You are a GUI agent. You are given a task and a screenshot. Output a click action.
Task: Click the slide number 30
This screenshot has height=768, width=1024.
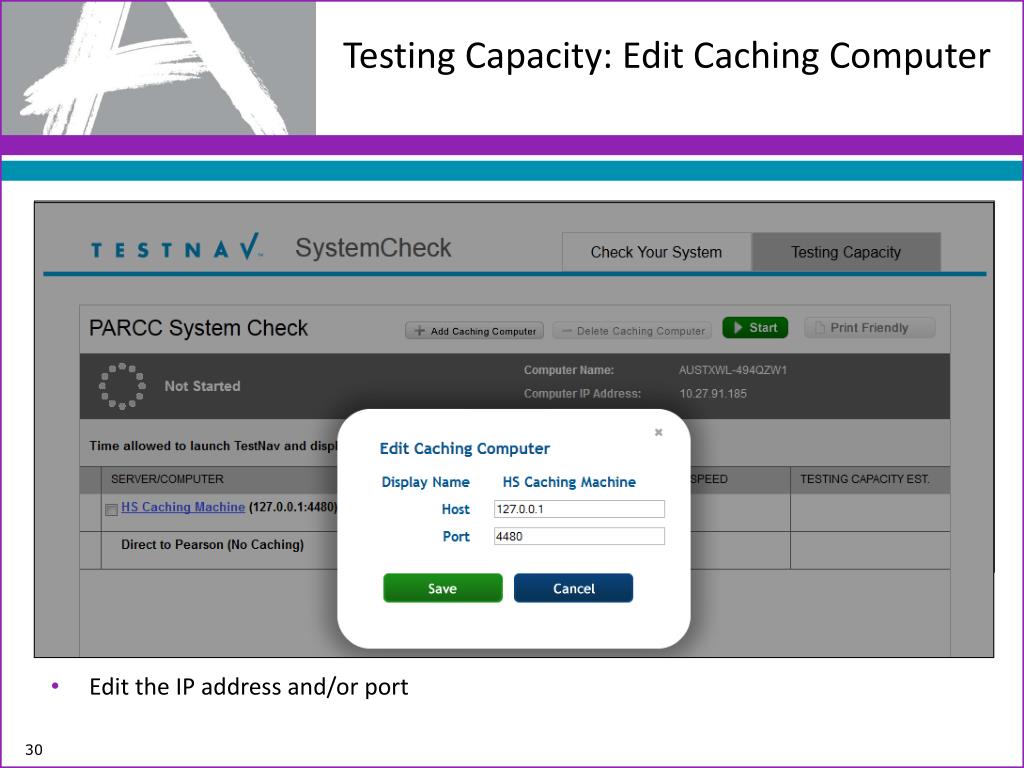34,749
